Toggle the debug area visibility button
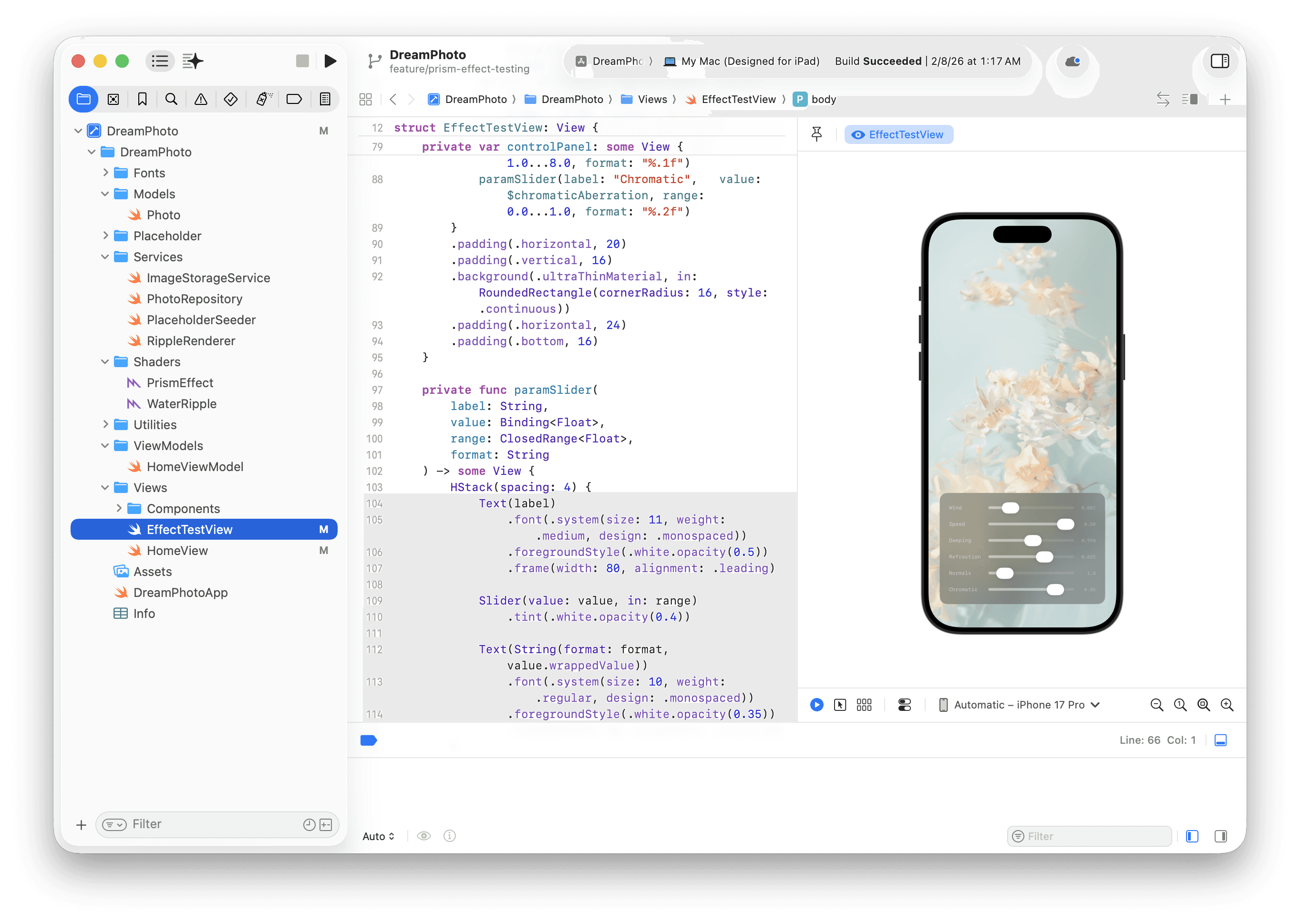The width and height of the screenshot is (1300, 924). tap(1220, 740)
